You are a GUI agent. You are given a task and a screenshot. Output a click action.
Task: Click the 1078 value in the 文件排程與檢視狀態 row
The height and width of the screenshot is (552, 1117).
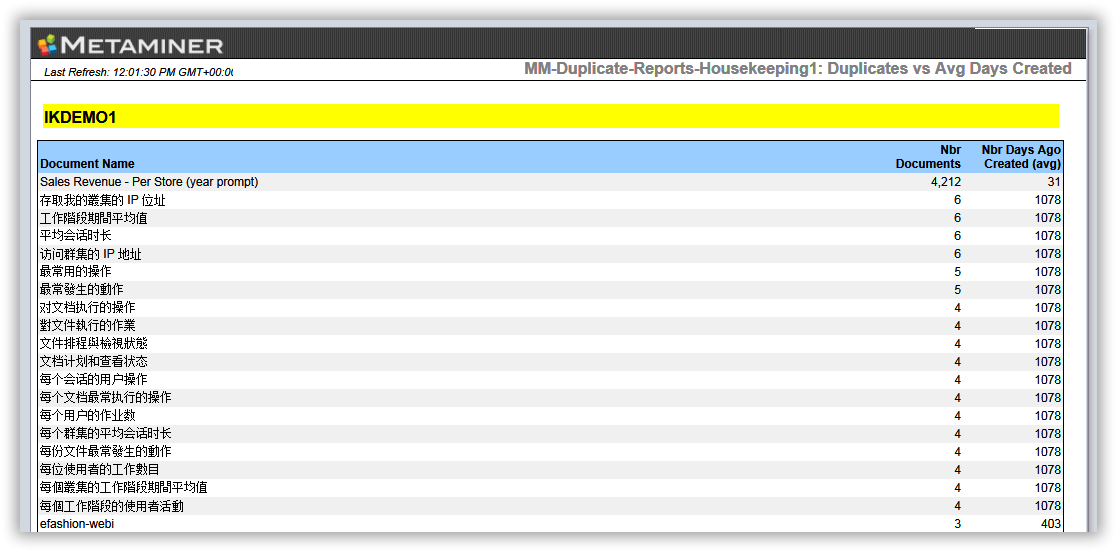(1048, 344)
